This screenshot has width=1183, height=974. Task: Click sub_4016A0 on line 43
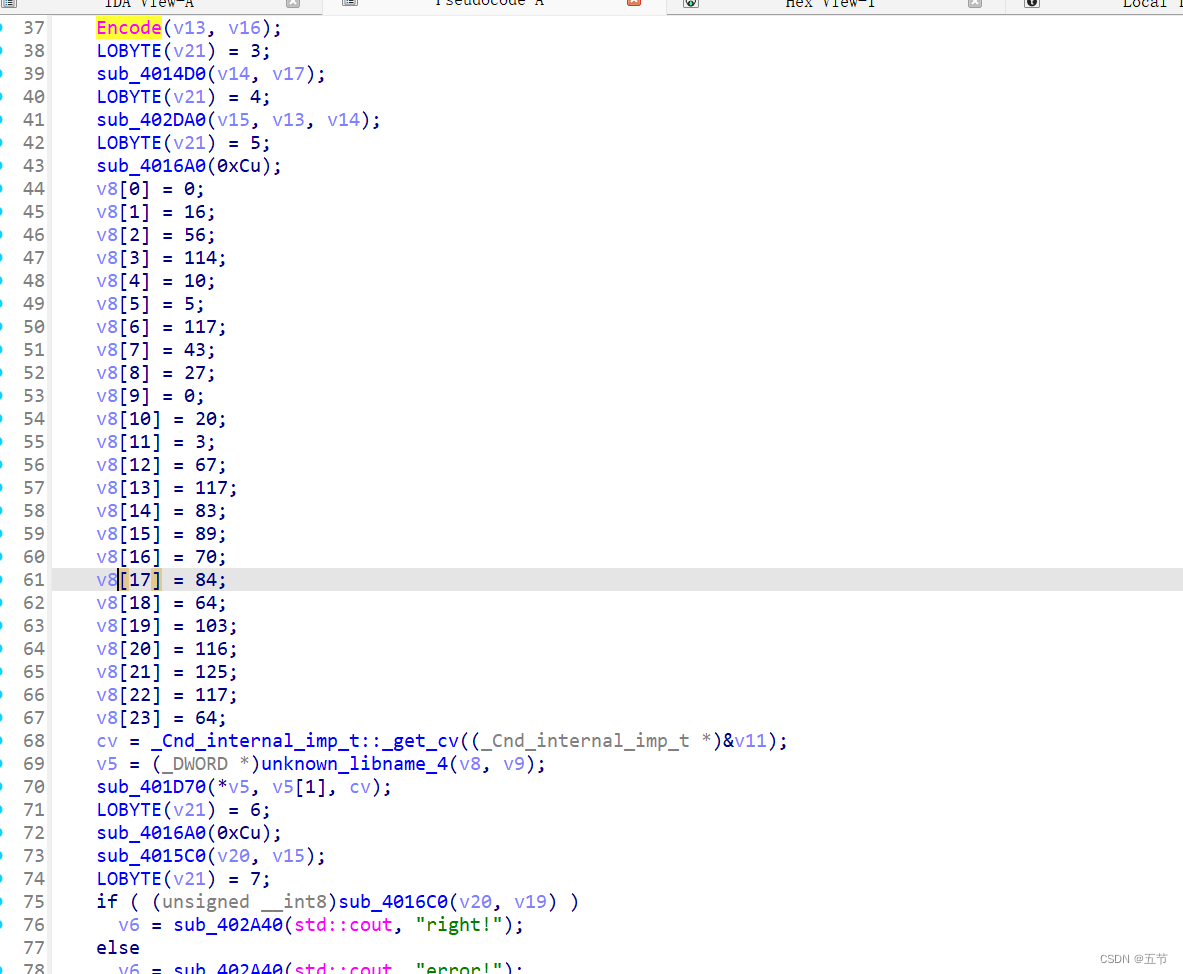pos(151,166)
